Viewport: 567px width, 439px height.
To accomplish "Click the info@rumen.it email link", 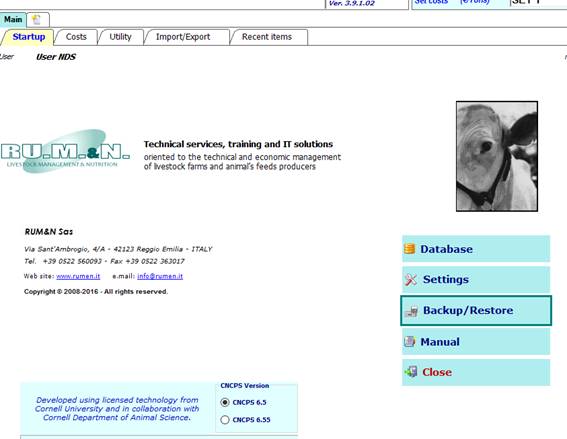I will point(160,276).
